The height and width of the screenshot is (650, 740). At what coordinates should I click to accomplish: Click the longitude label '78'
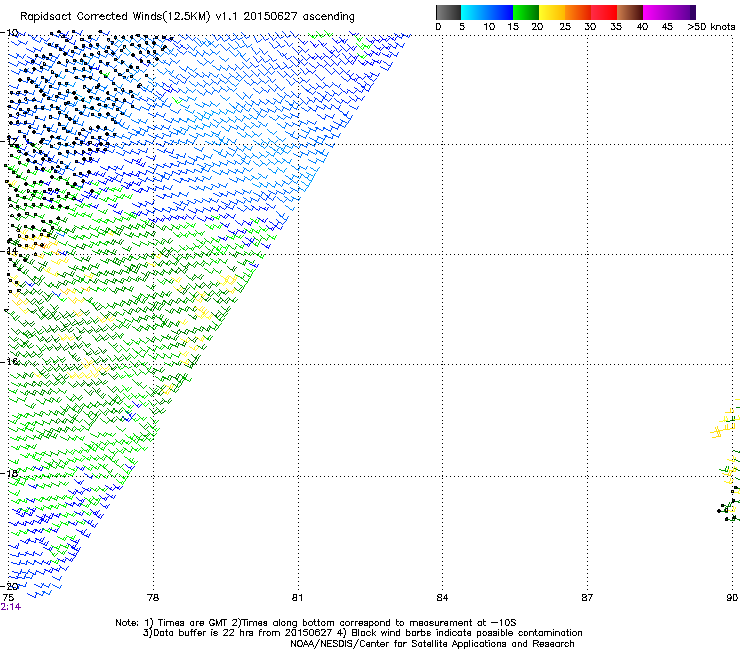tap(153, 598)
